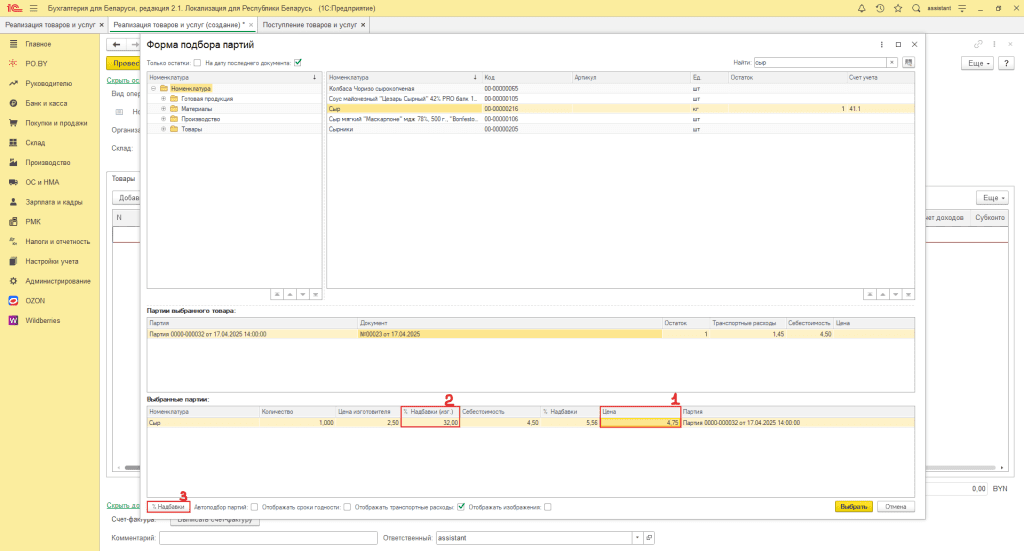
Task: Click the №00023 от 17.04.2025 document cell
Action: coord(509,334)
